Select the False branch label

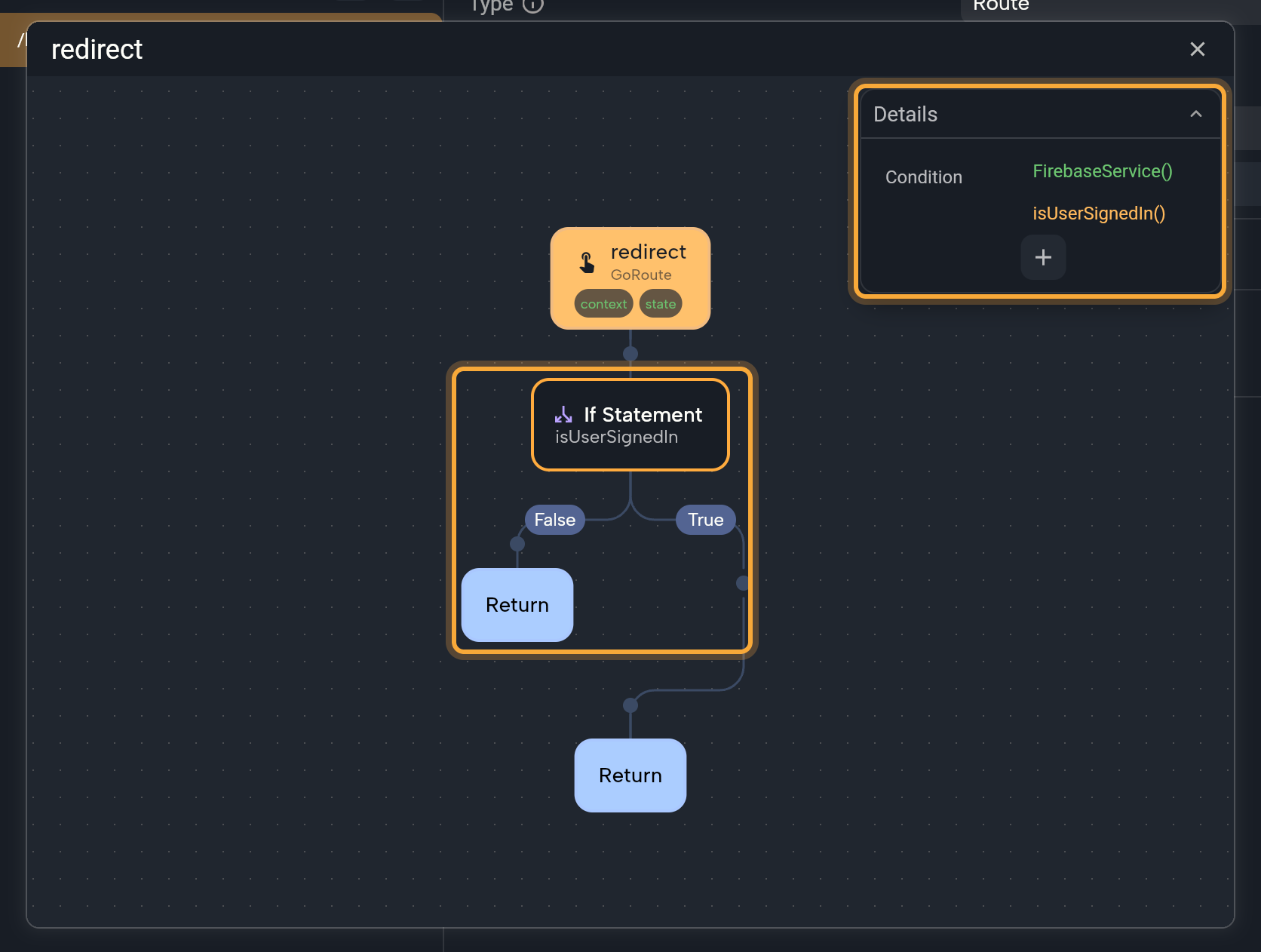(555, 520)
